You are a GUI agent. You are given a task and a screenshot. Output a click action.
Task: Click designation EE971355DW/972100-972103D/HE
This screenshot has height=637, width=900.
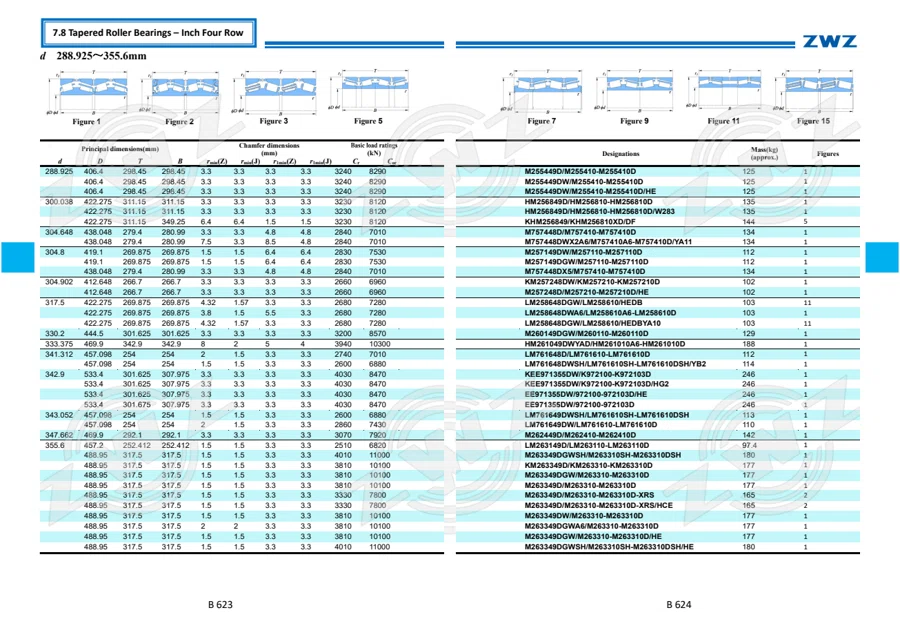(586, 395)
